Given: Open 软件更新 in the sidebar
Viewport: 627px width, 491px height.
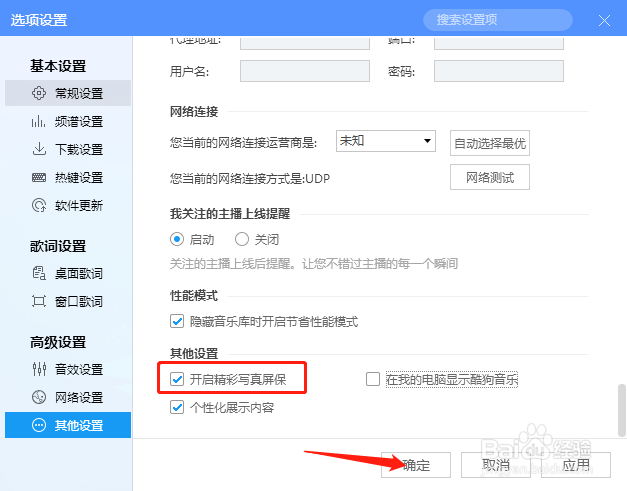Looking at the screenshot, I should coord(68,205).
